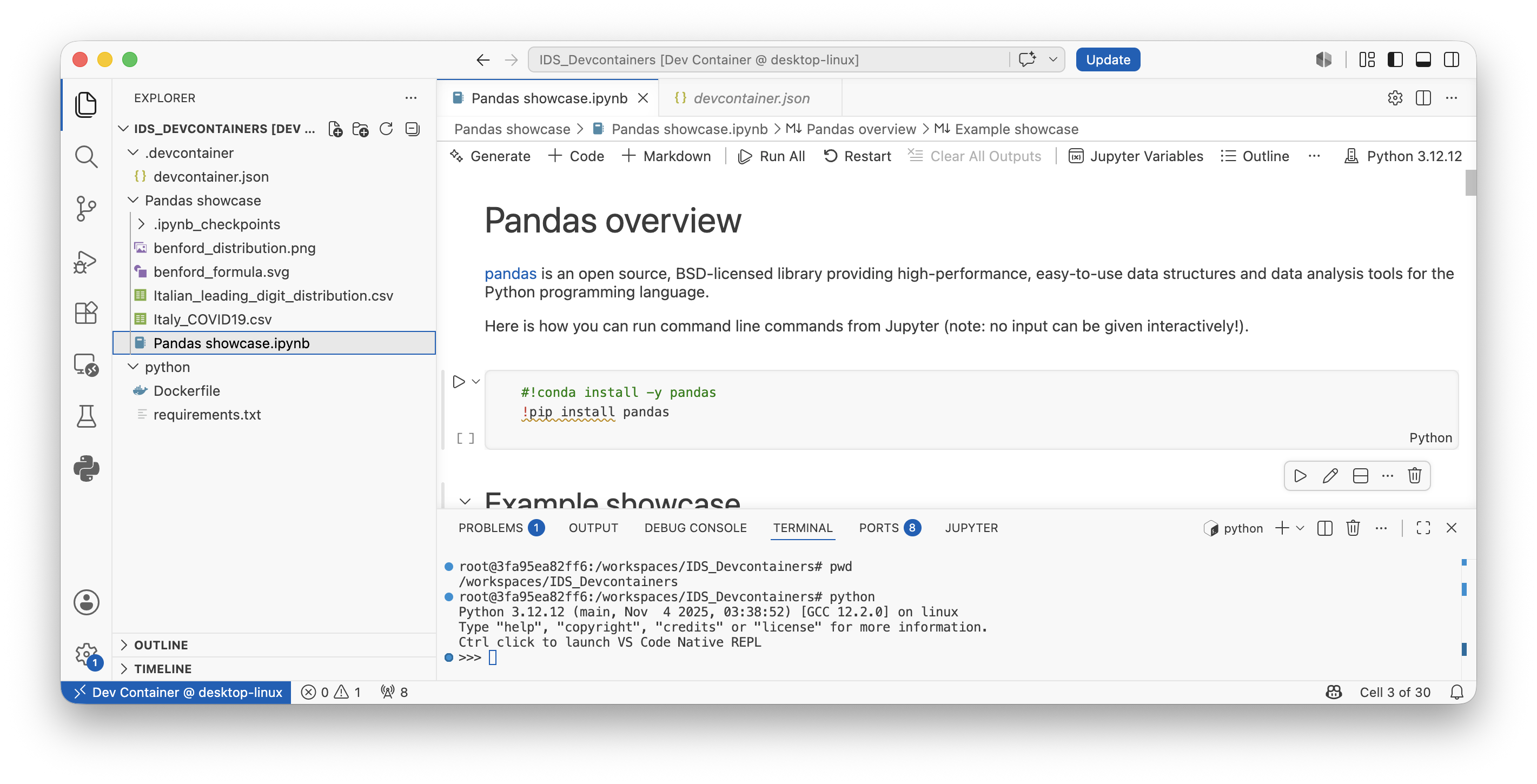Add a new Markdown cell
This screenshot has width=1537, height=784.
[666, 156]
